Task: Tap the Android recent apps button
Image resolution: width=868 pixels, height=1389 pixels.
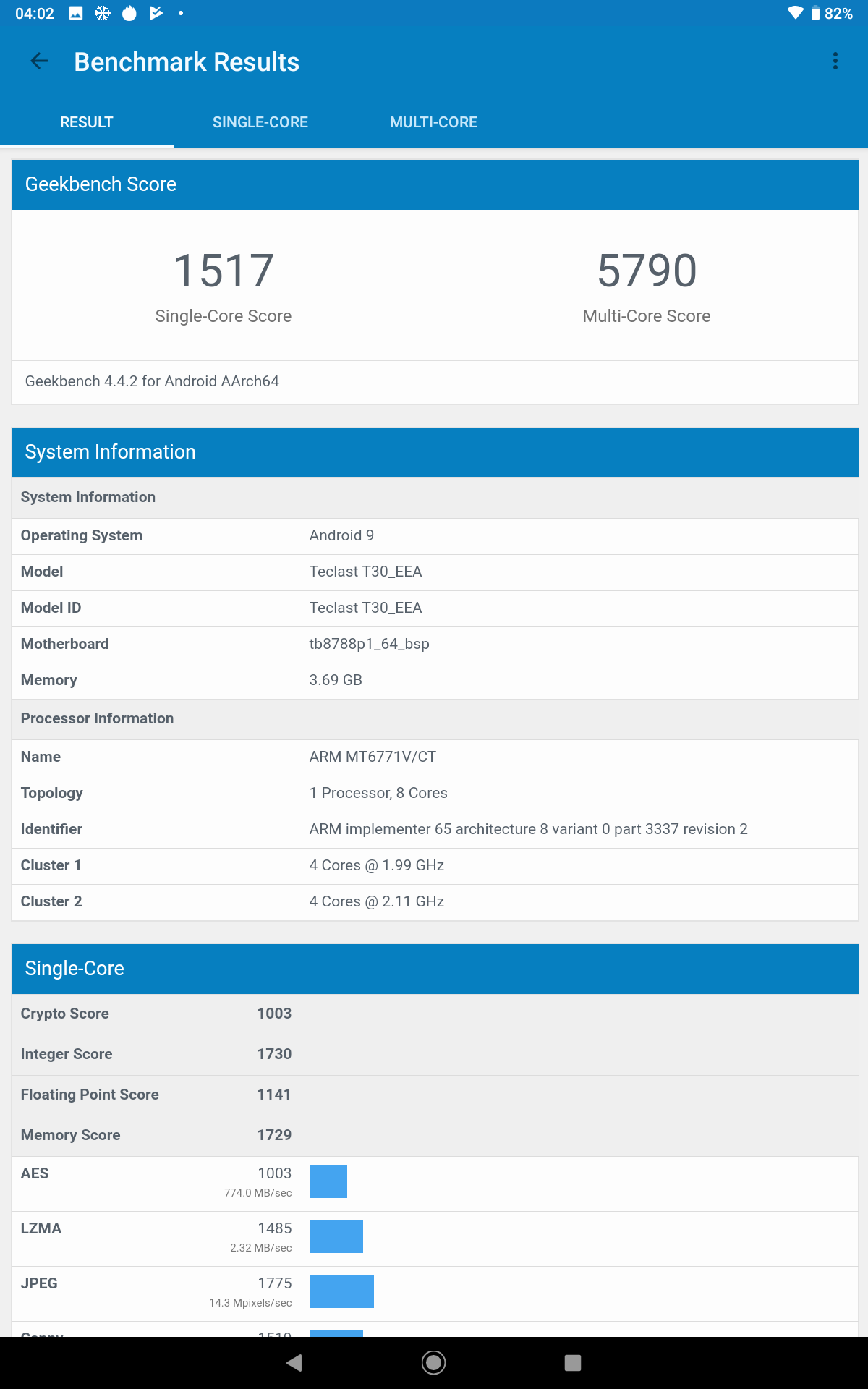Action: coord(573,1363)
